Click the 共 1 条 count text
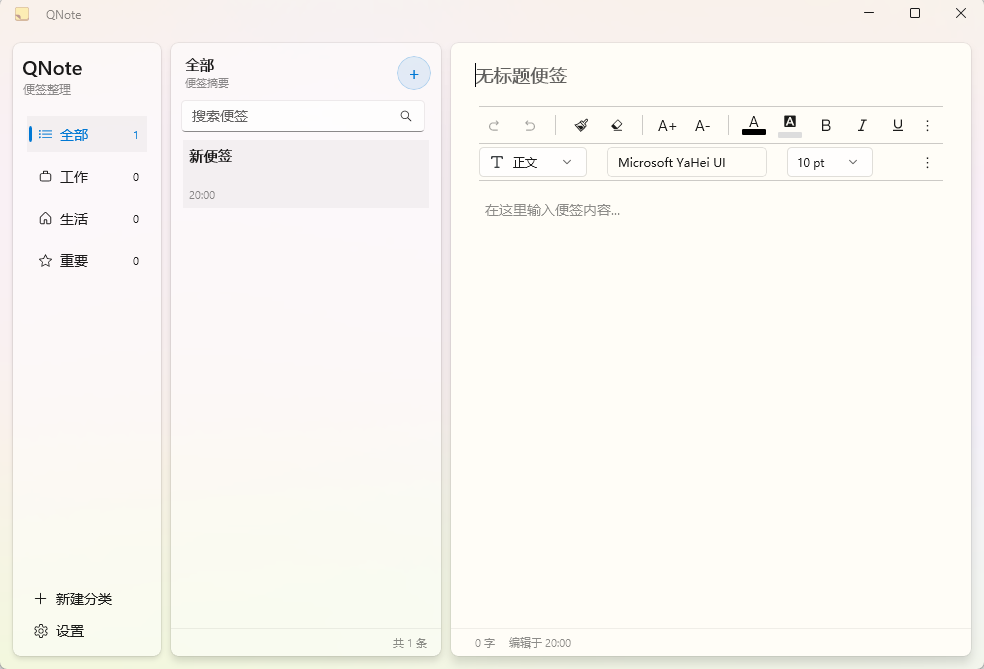Image resolution: width=984 pixels, height=669 pixels. [x=410, y=643]
